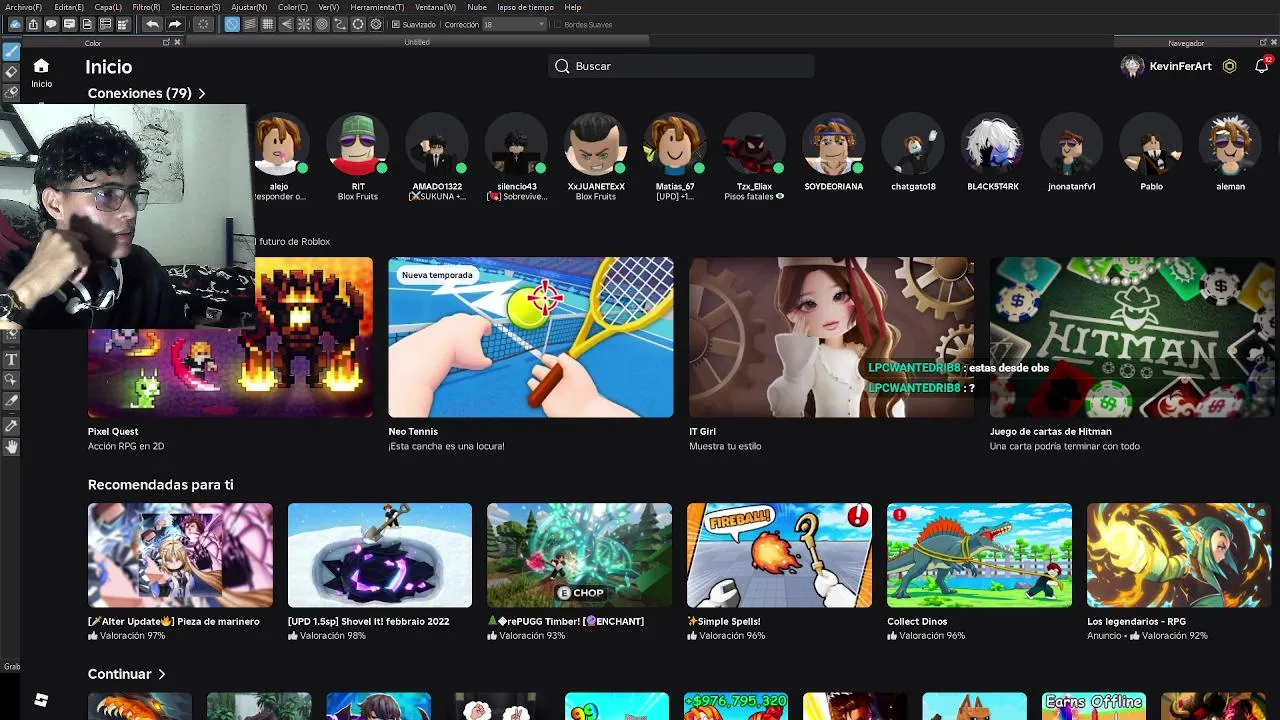The image size is (1280, 720).
Task: Open the Filtro(R) menu
Action: click(146, 7)
